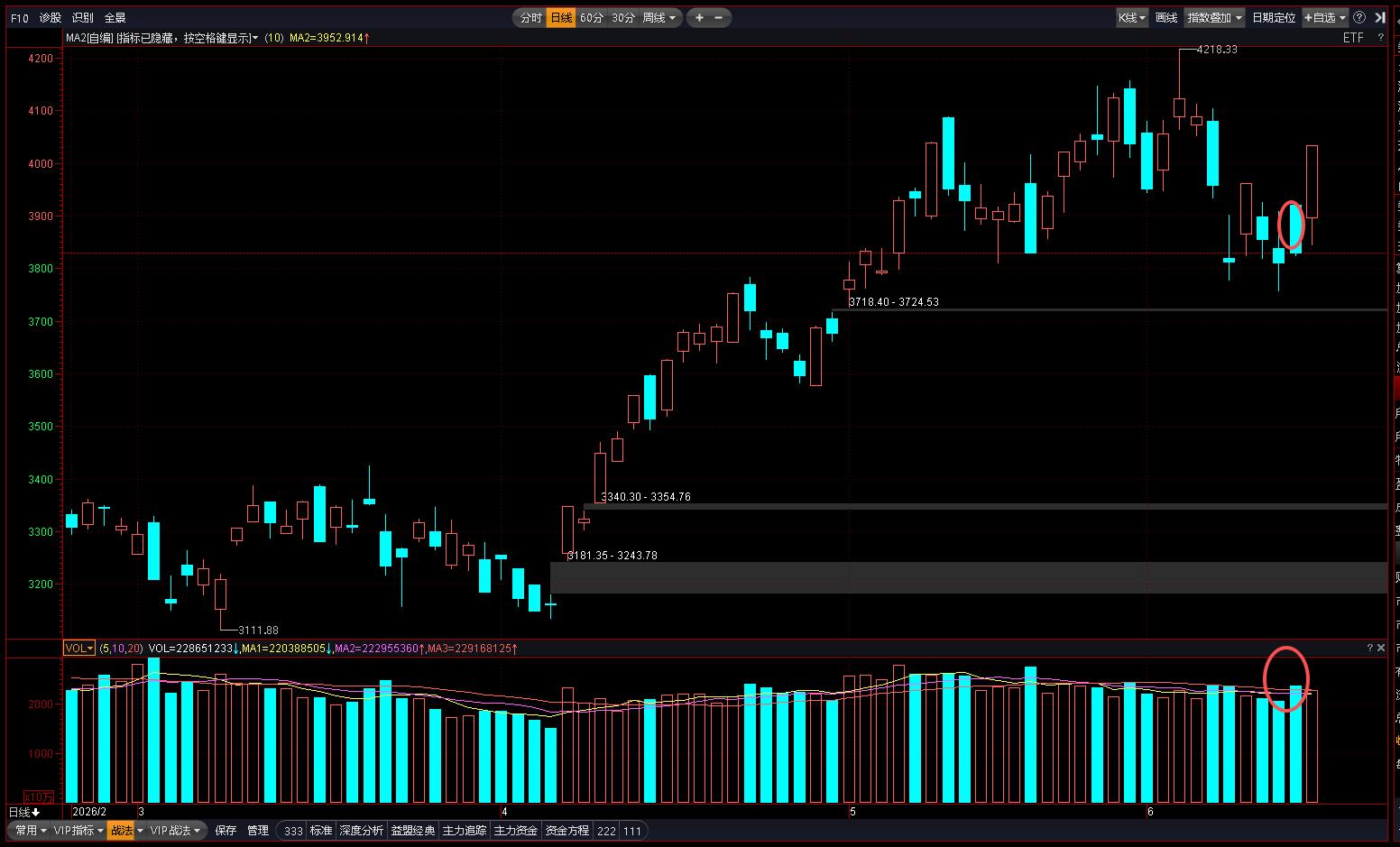Open the 常用 indicators dropdown

[x=31, y=830]
